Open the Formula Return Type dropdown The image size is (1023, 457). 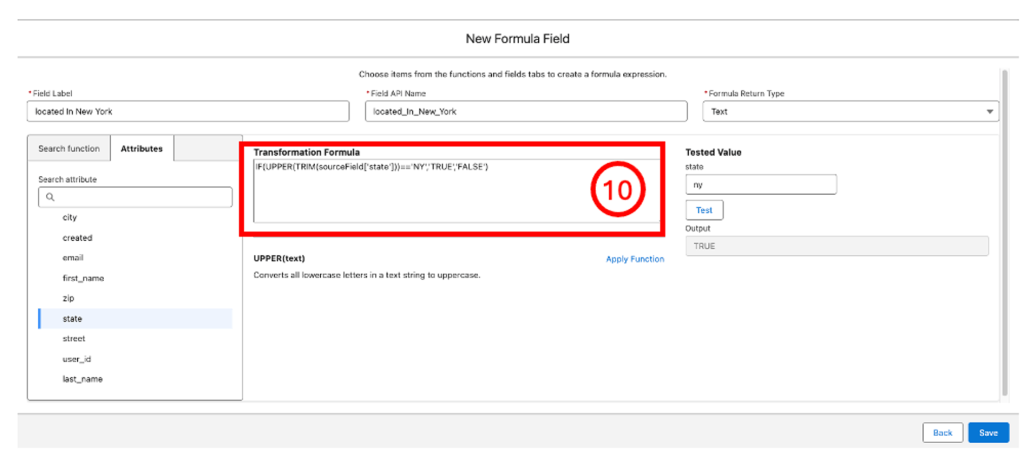point(850,112)
